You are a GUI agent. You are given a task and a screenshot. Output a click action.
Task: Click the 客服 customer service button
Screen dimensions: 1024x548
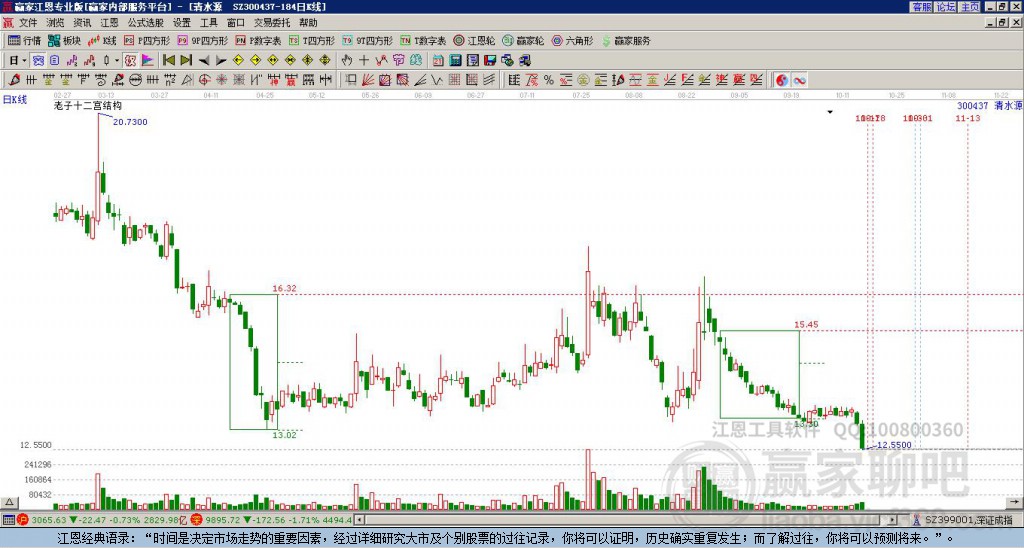922,7
